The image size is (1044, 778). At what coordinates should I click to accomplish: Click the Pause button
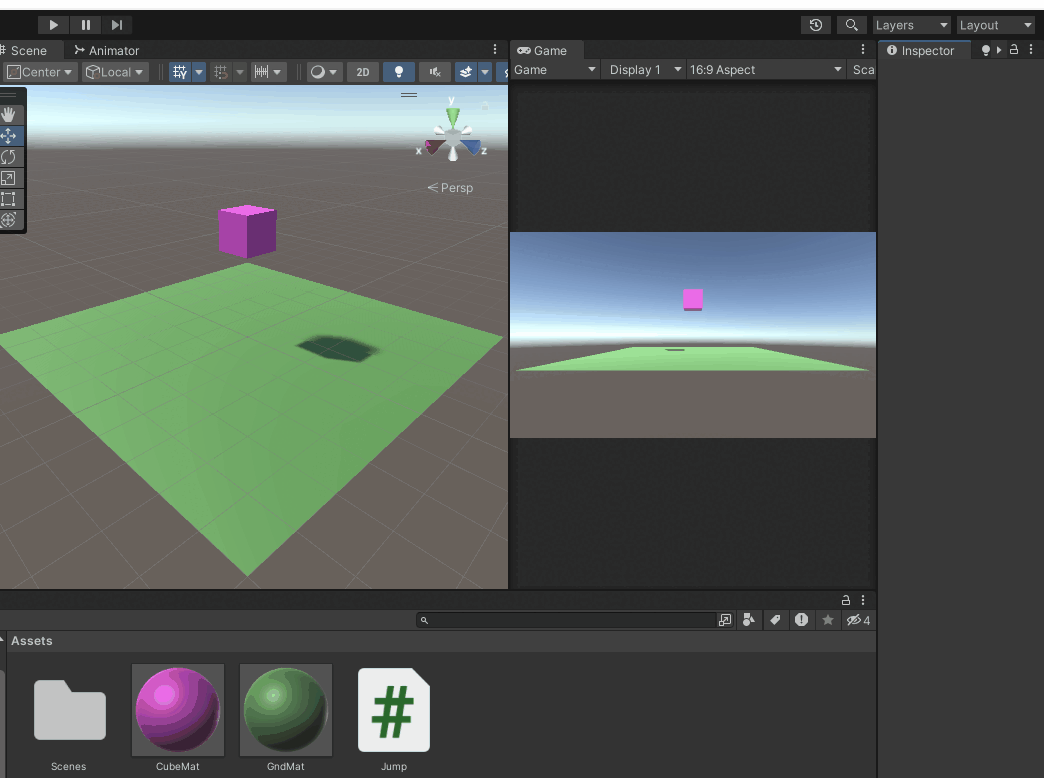(85, 25)
